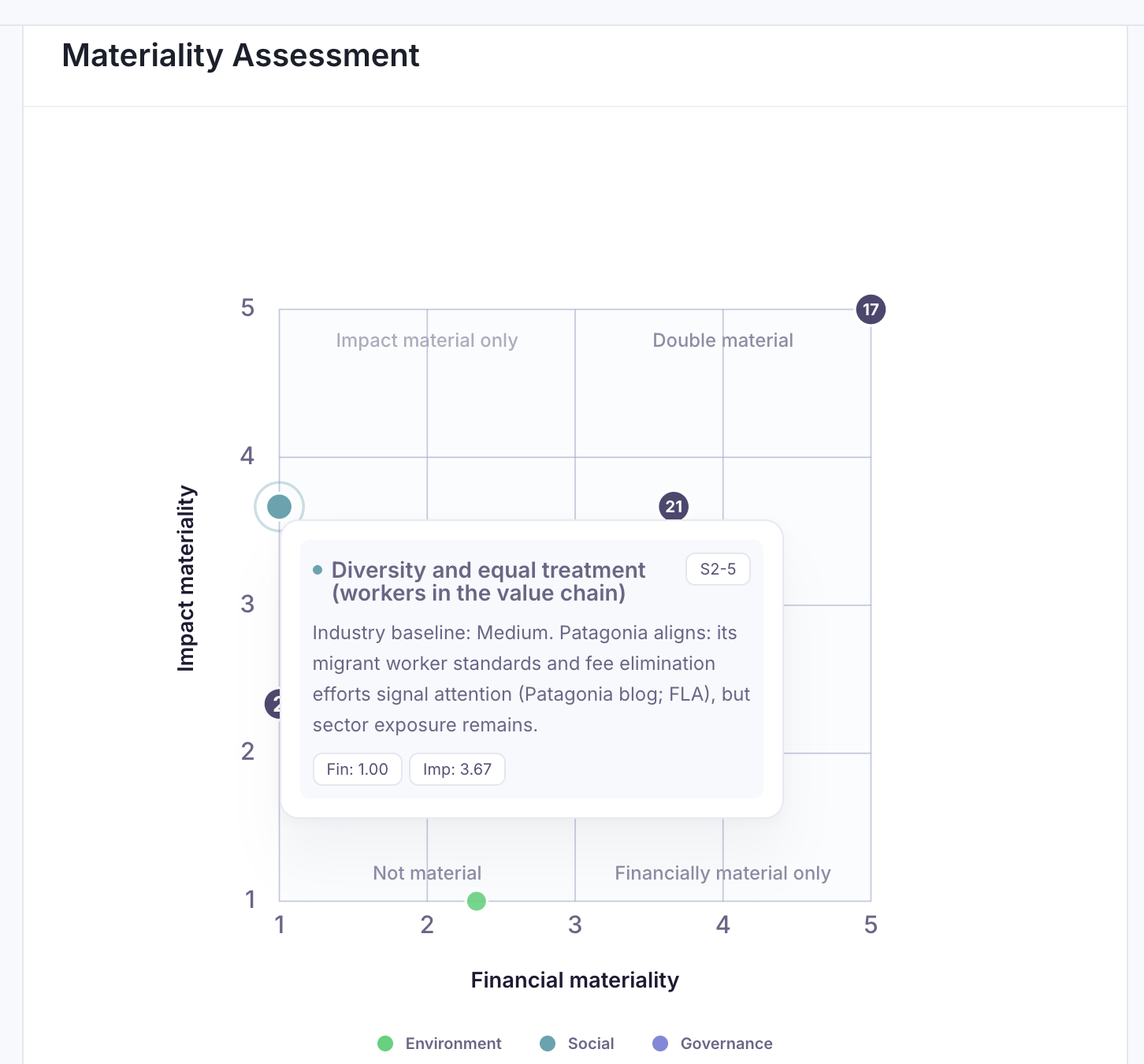1144x1064 pixels.
Task: Open the Diversity and equal treatment topic link
Action: tap(488, 581)
